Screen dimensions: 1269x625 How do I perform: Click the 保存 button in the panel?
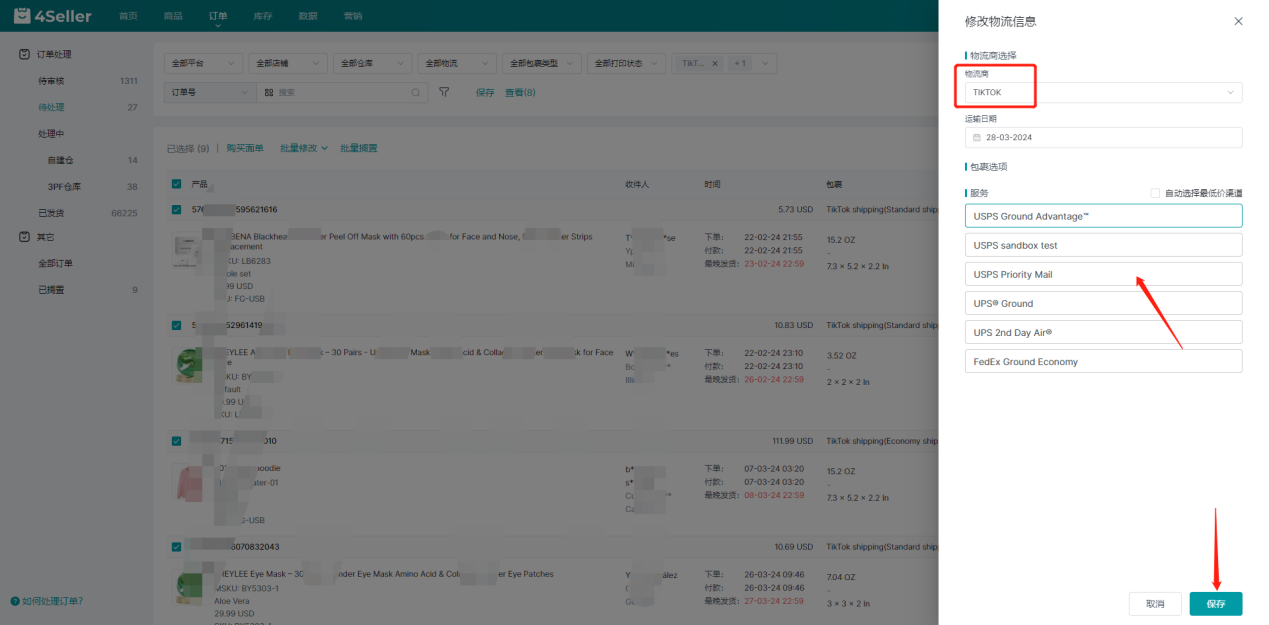[1216, 604]
